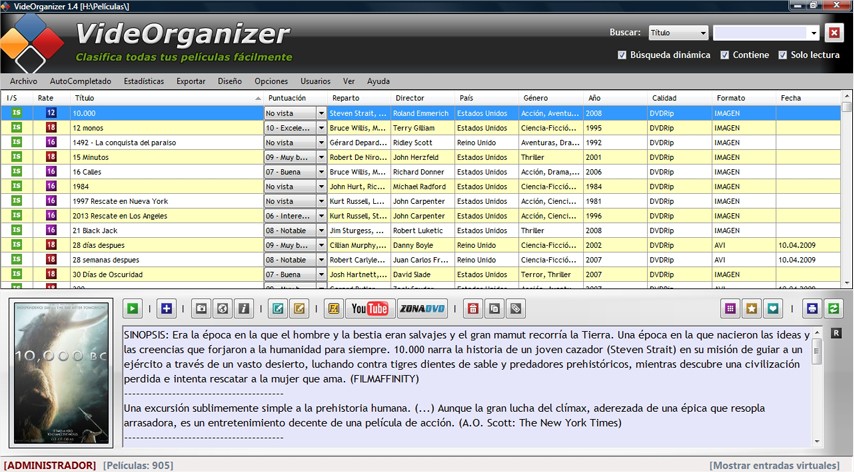854x472 pixels.
Task: Click the teal heart icon
Action: pos(773,309)
